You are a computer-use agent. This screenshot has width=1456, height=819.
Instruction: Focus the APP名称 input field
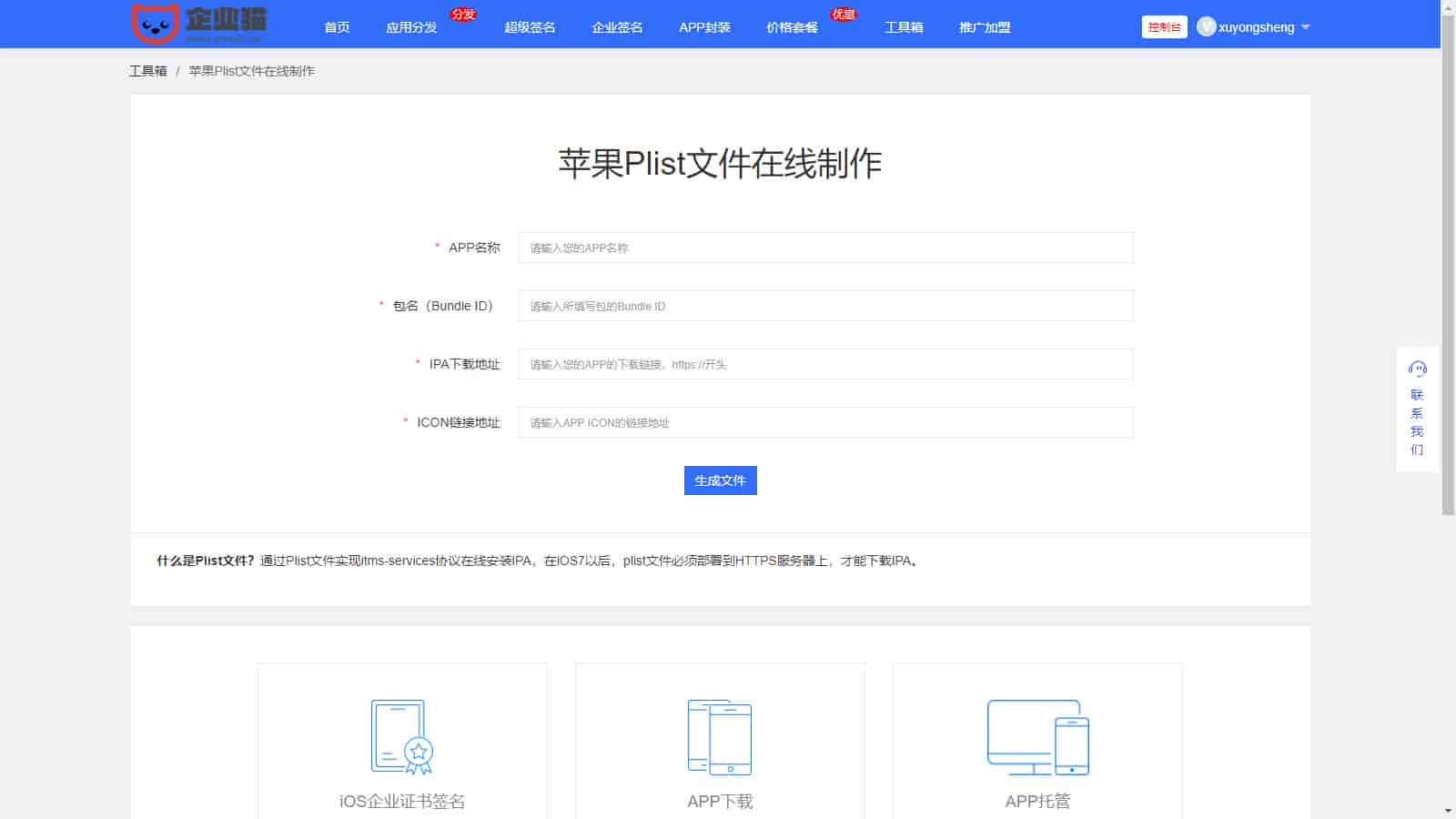pos(824,248)
